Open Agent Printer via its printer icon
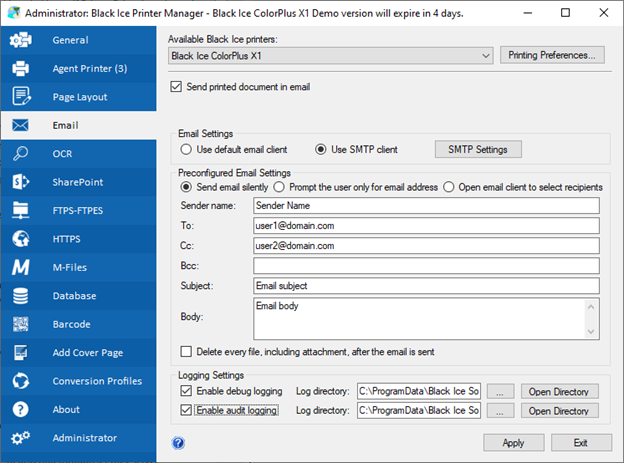The height and width of the screenshot is (463, 624). (20, 68)
